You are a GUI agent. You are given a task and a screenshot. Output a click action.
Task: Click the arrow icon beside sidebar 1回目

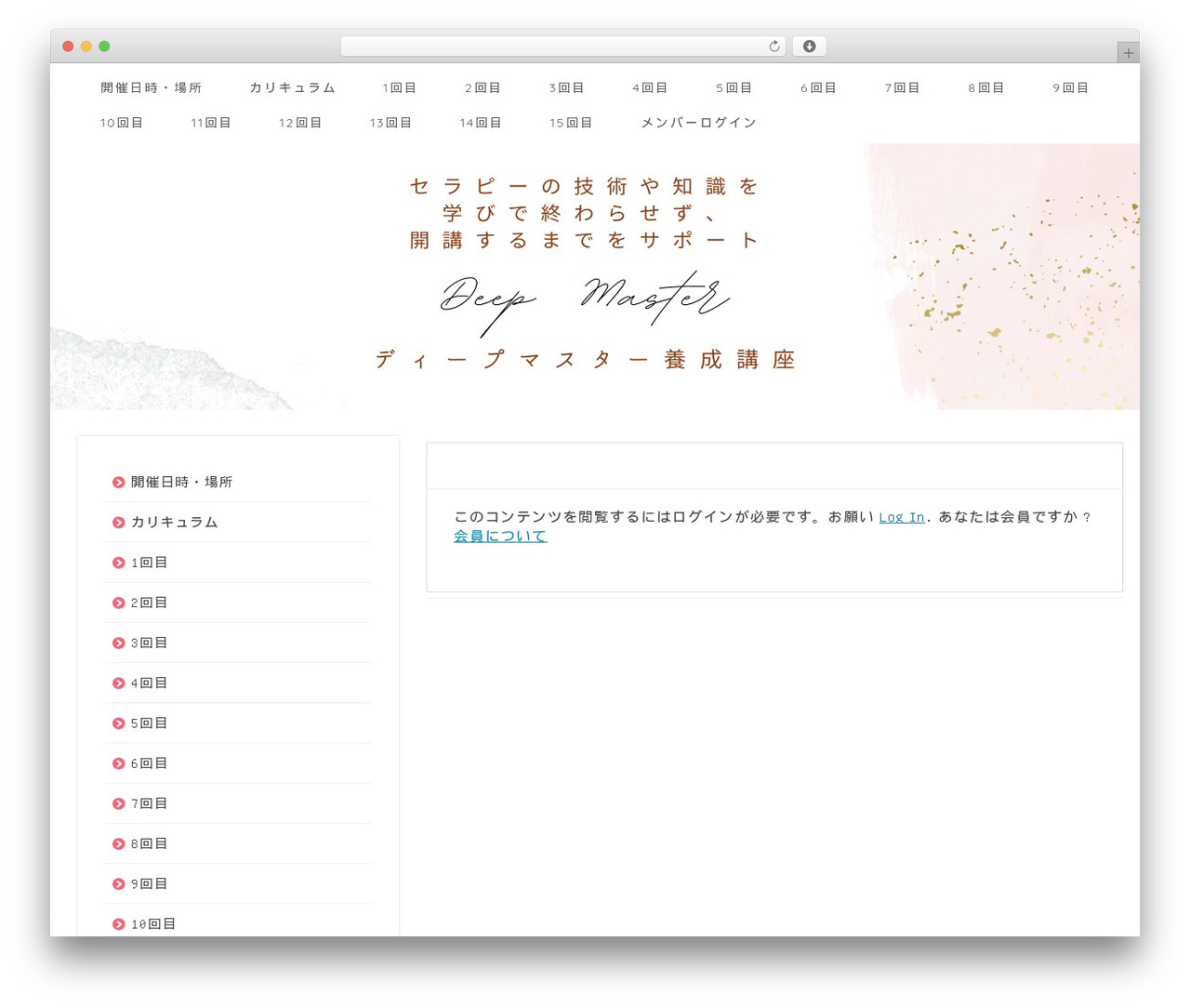118,563
